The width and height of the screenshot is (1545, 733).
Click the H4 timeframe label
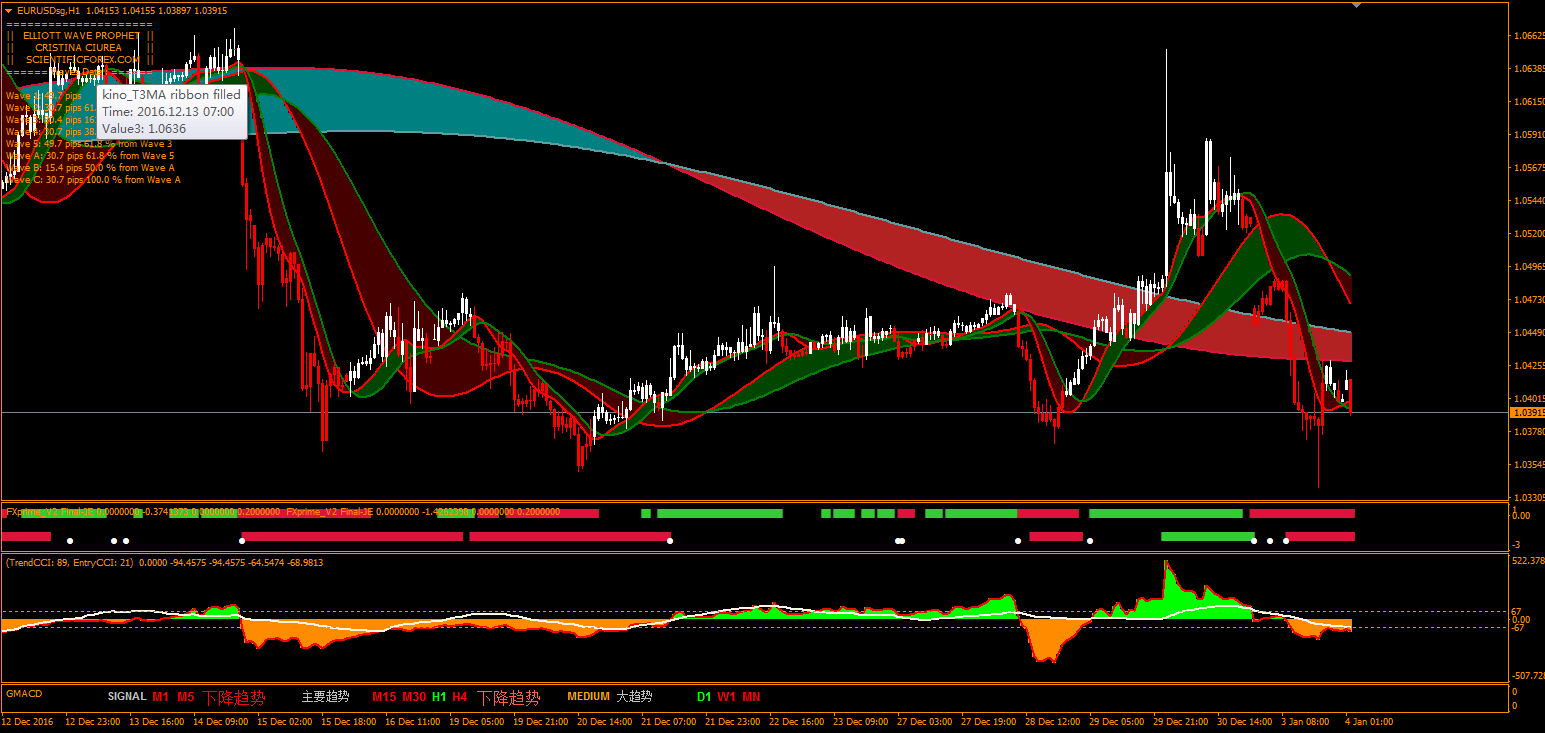click(x=460, y=697)
